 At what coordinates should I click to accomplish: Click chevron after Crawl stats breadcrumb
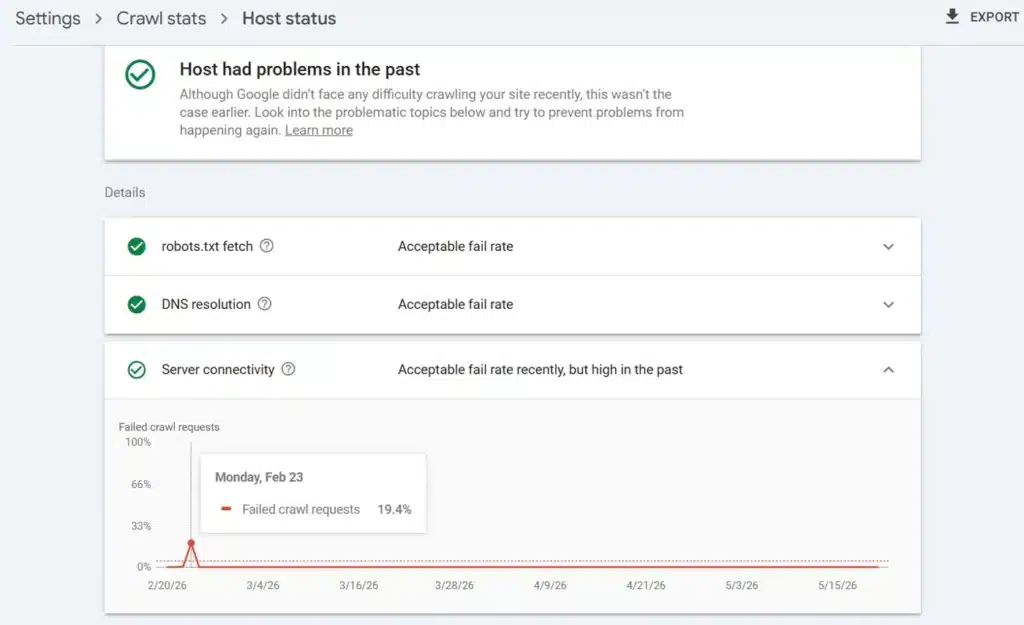[224, 18]
